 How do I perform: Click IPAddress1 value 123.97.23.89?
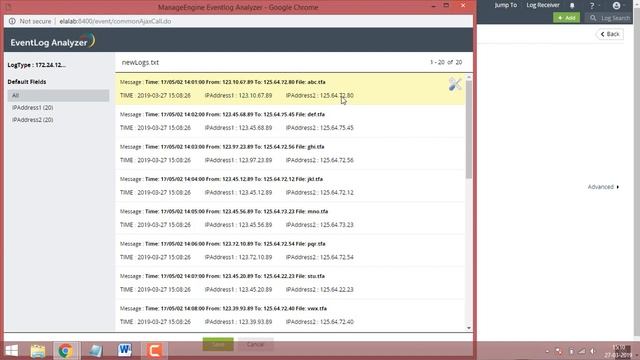[255, 160]
